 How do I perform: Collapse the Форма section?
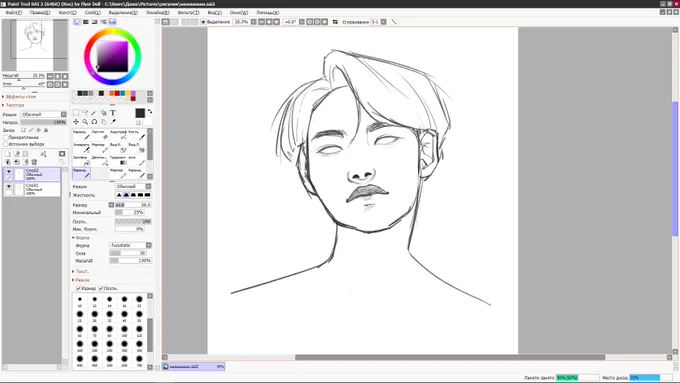point(81,238)
